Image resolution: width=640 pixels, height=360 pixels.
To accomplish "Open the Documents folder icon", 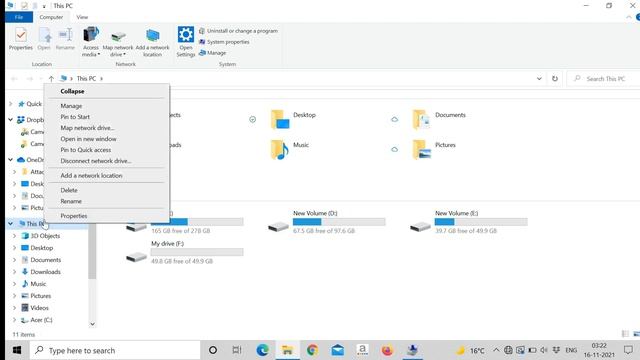I will coord(421,120).
